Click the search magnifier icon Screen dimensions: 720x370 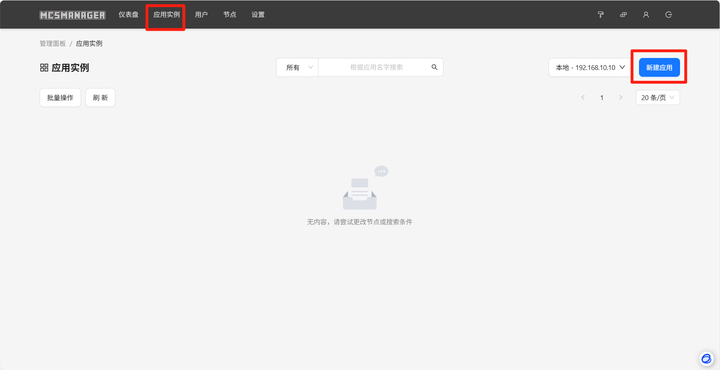click(x=434, y=67)
